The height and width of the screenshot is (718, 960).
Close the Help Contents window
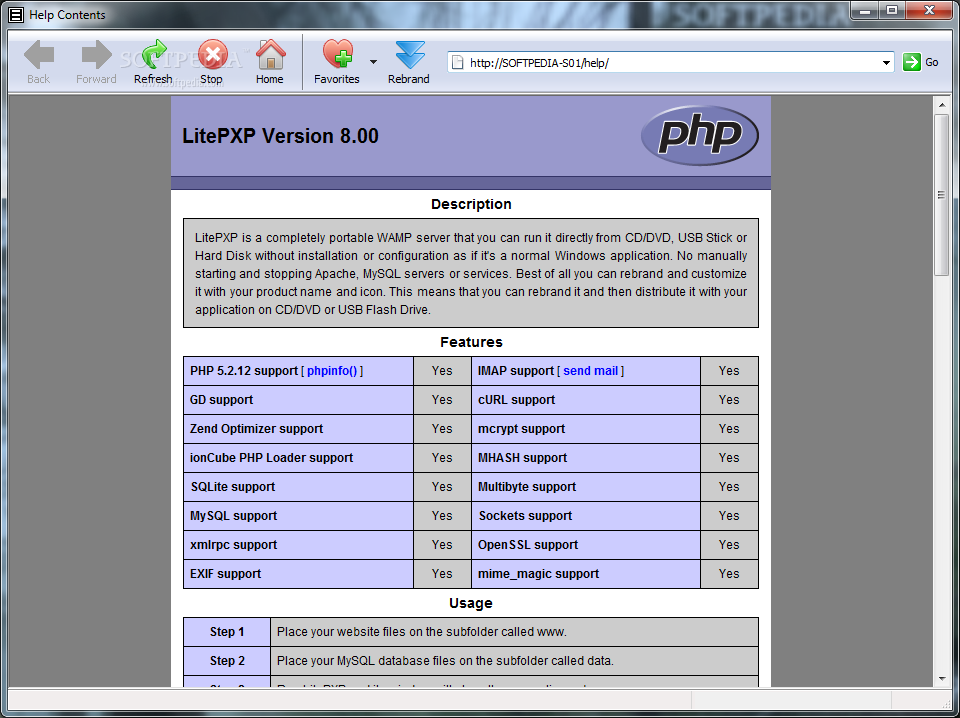point(929,10)
